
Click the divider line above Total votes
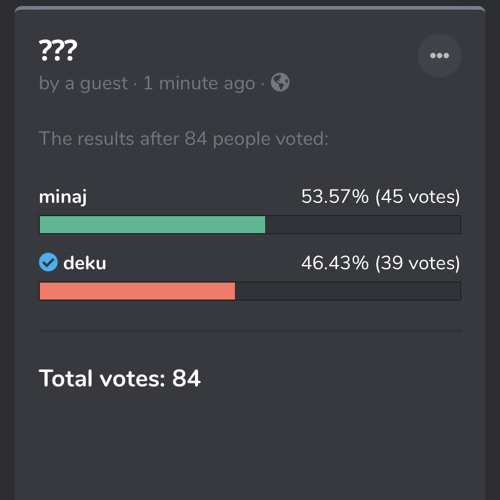(250, 331)
